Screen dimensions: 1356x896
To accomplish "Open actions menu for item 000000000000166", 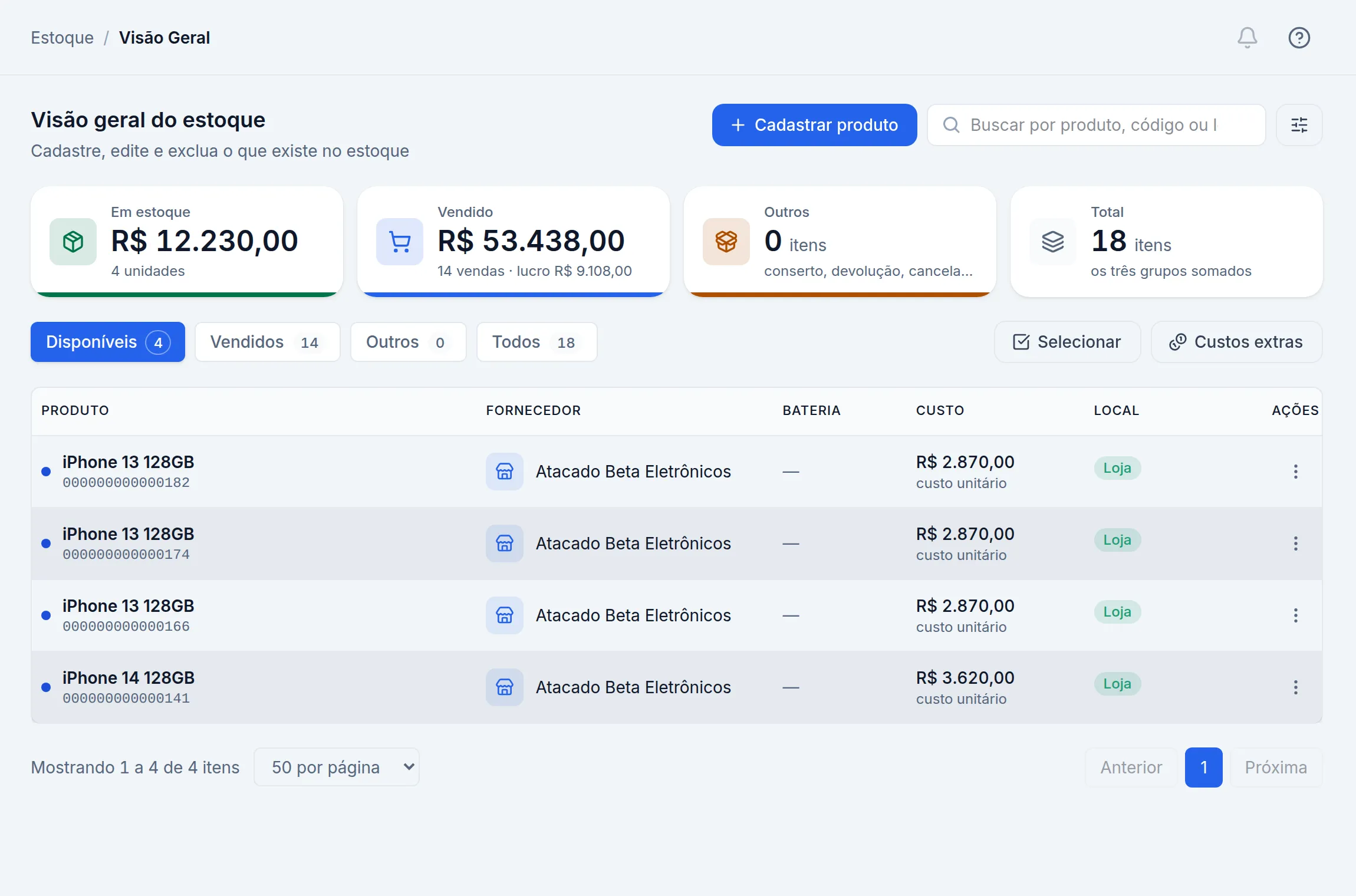I will pos(1295,615).
